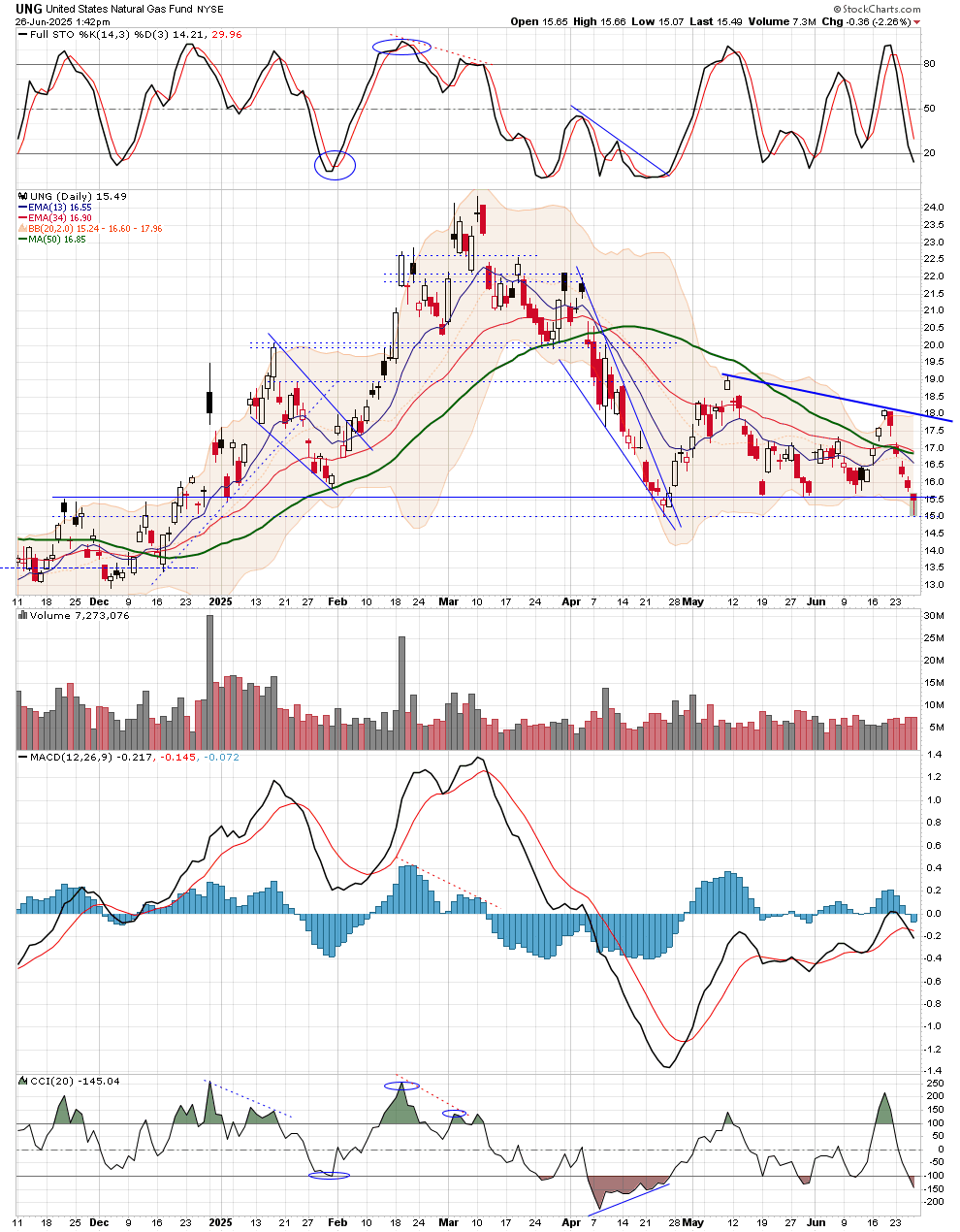
Task: Click the Volume 7.3M header value
Action: point(782,21)
